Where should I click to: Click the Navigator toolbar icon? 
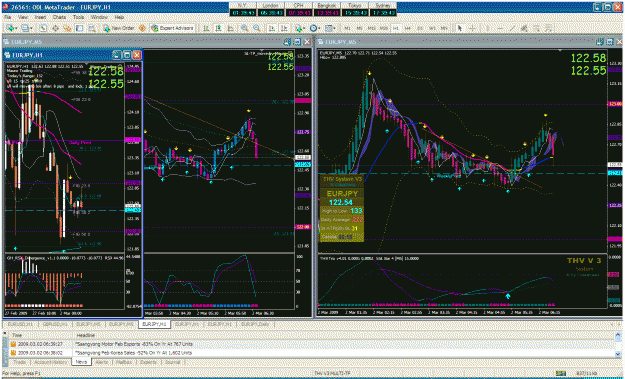click(x=67, y=28)
